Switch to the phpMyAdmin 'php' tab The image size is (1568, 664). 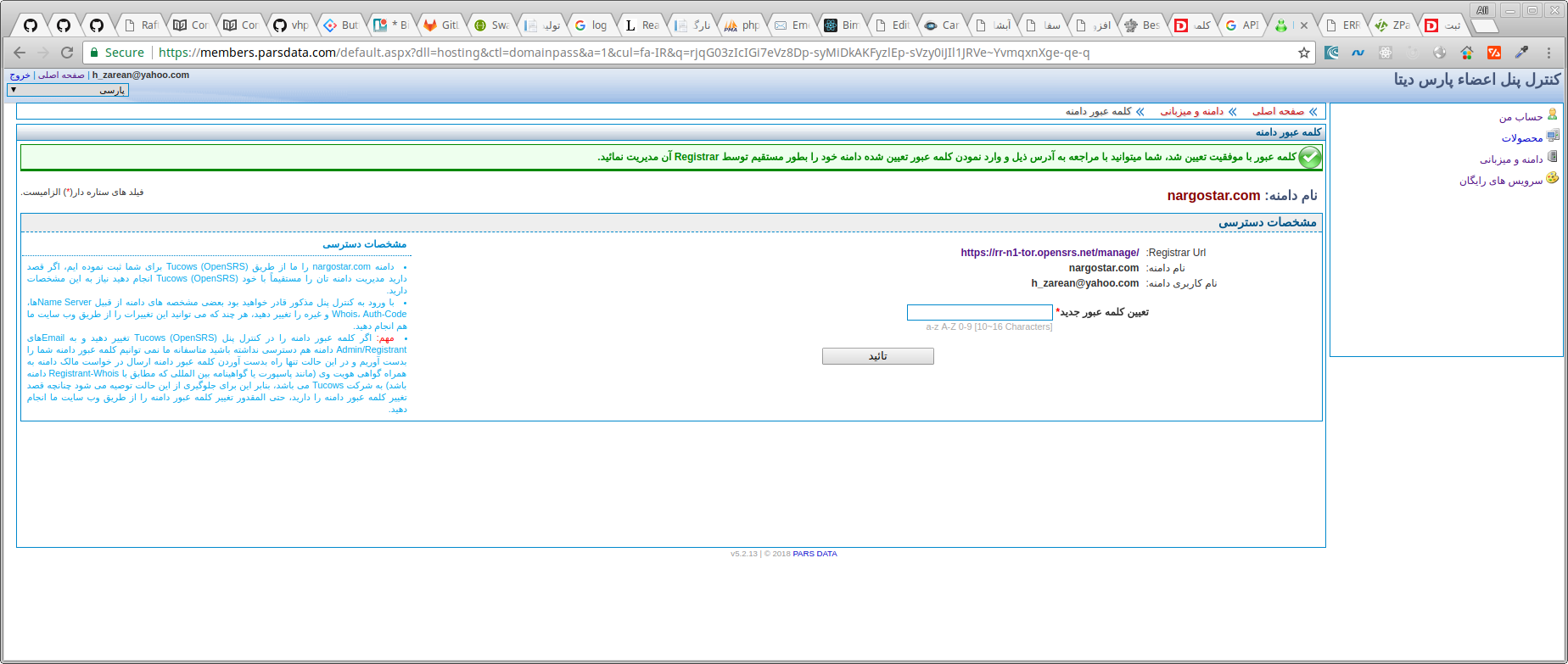click(741, 25)
